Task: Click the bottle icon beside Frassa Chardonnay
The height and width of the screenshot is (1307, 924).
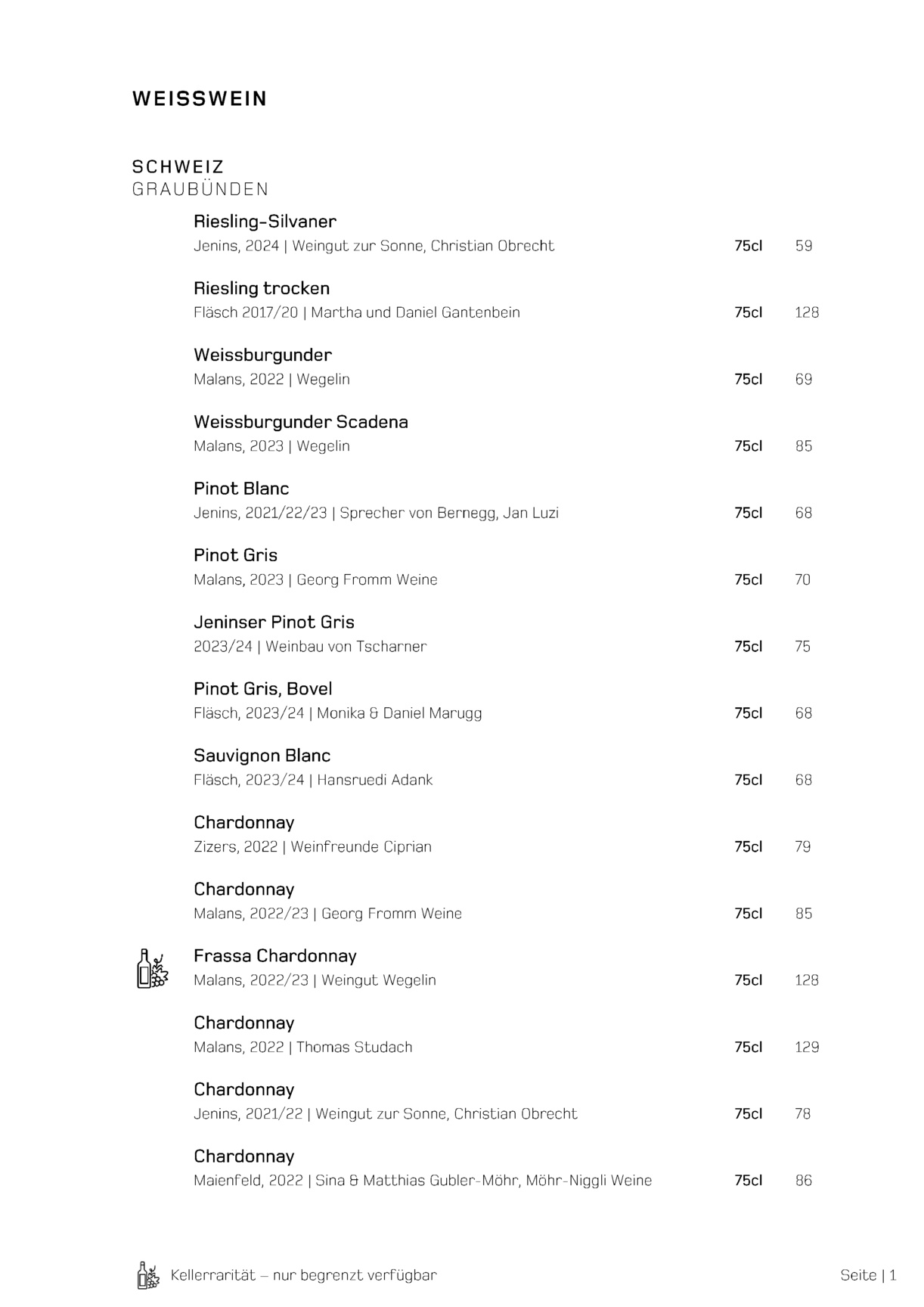Action: [151, 969]
